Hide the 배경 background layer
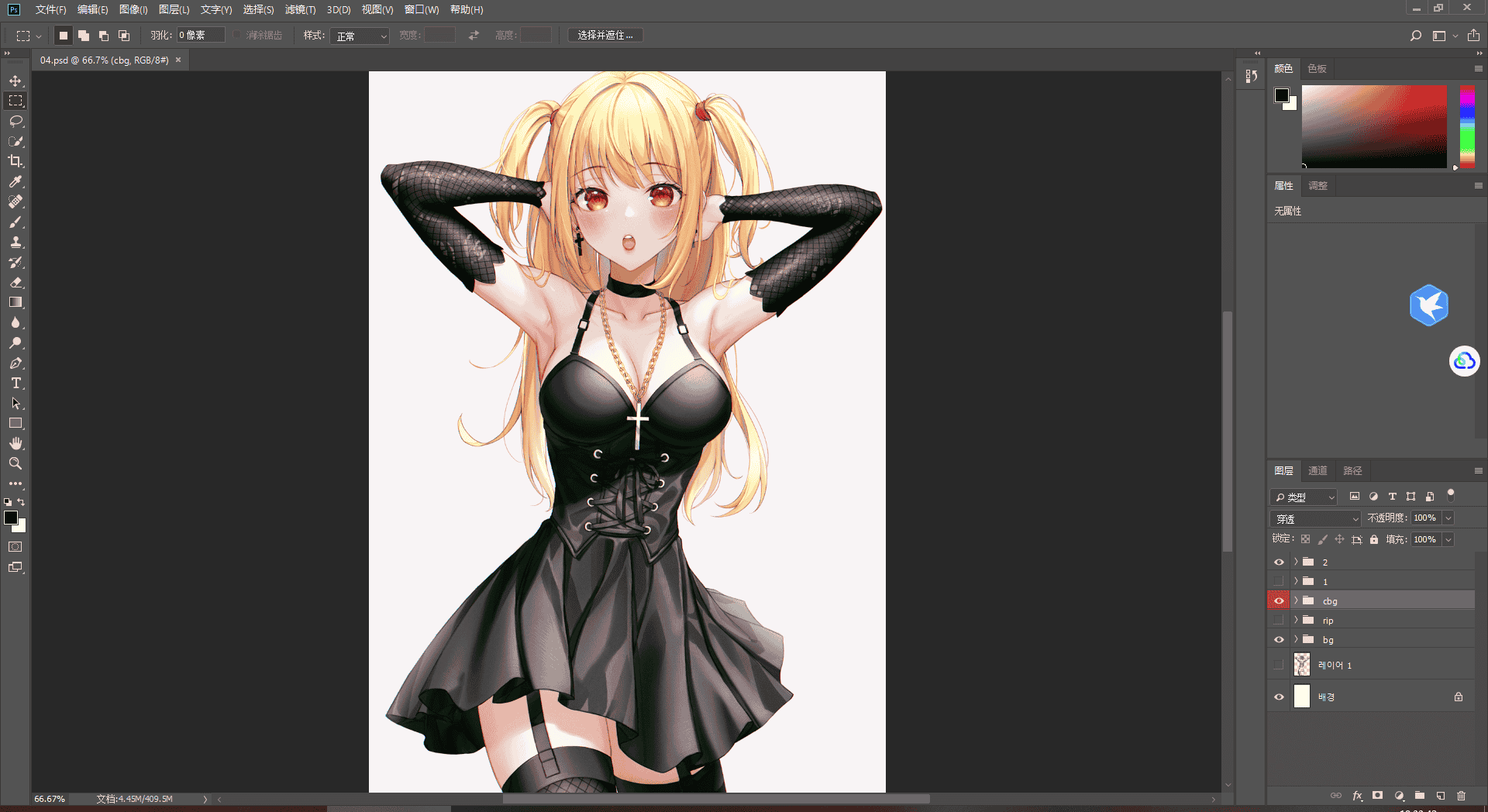The width and height of the screenshot is (1488, 812). click(x=1279, y=697)
